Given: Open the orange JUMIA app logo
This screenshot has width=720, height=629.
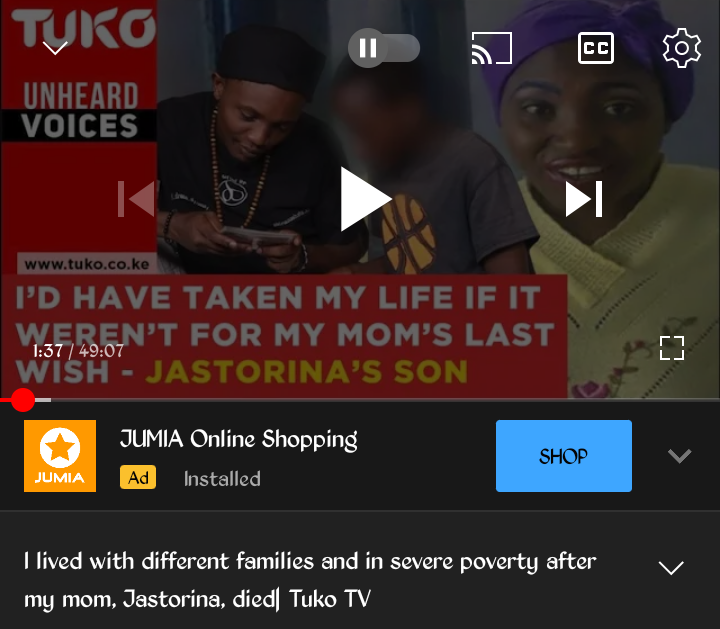Looking at the screenshot, I should (x=60, y=455).
